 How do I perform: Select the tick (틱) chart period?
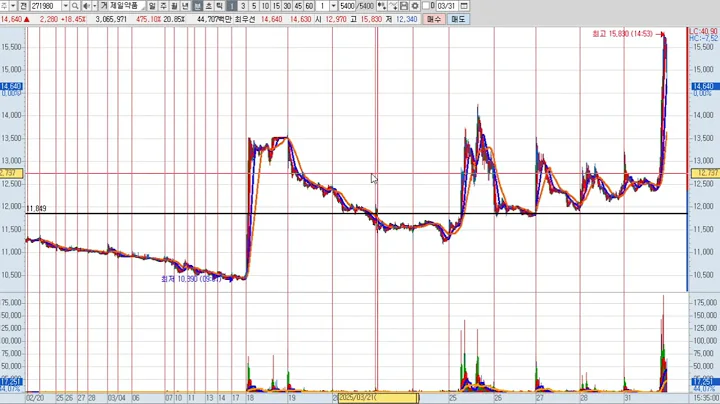click(219, 6)
